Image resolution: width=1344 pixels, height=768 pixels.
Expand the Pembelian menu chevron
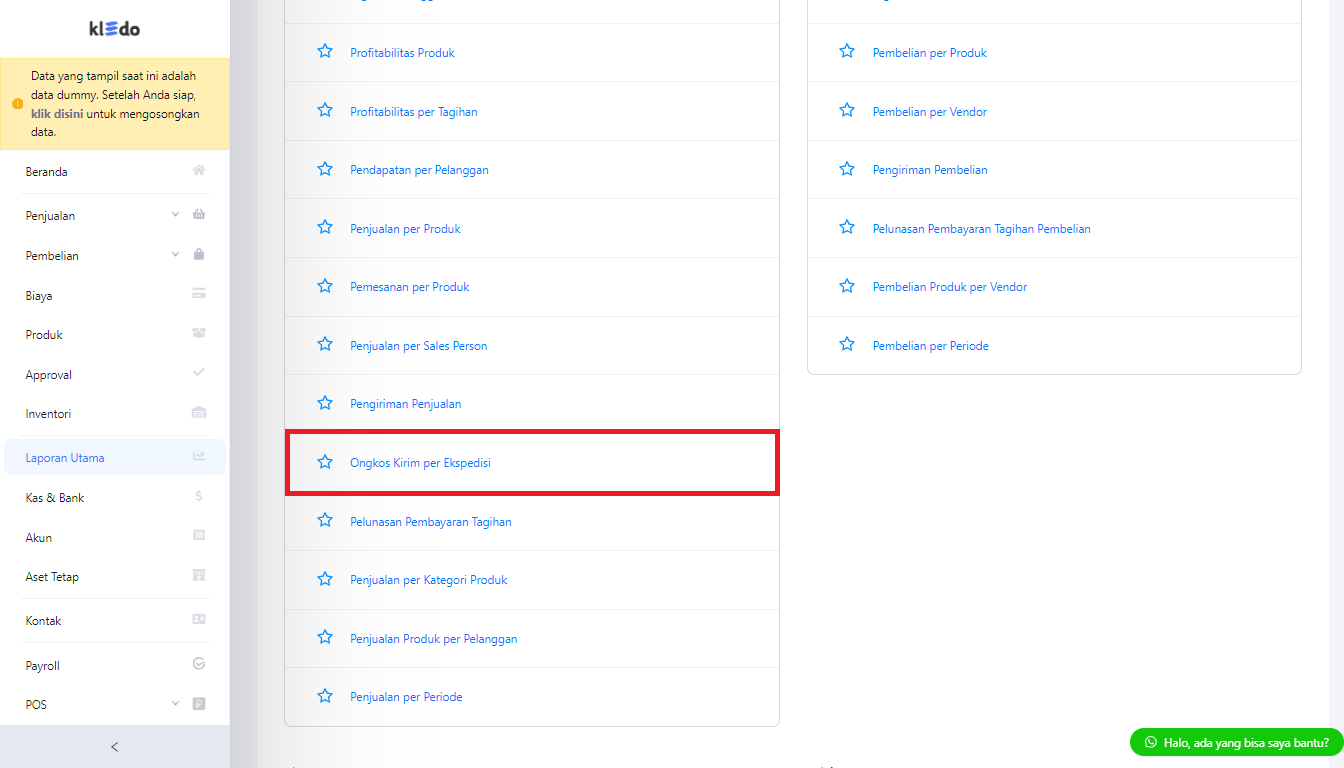(x=176, y=255)
